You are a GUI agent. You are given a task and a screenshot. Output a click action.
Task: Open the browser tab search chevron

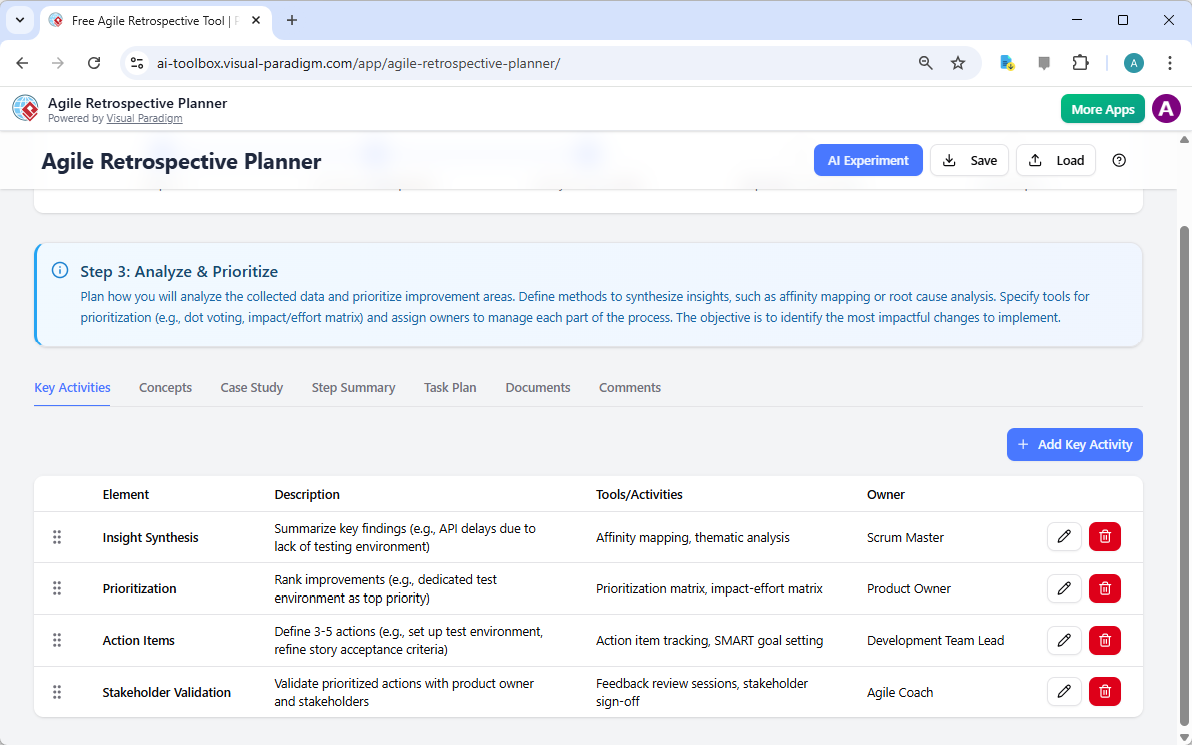19,20
